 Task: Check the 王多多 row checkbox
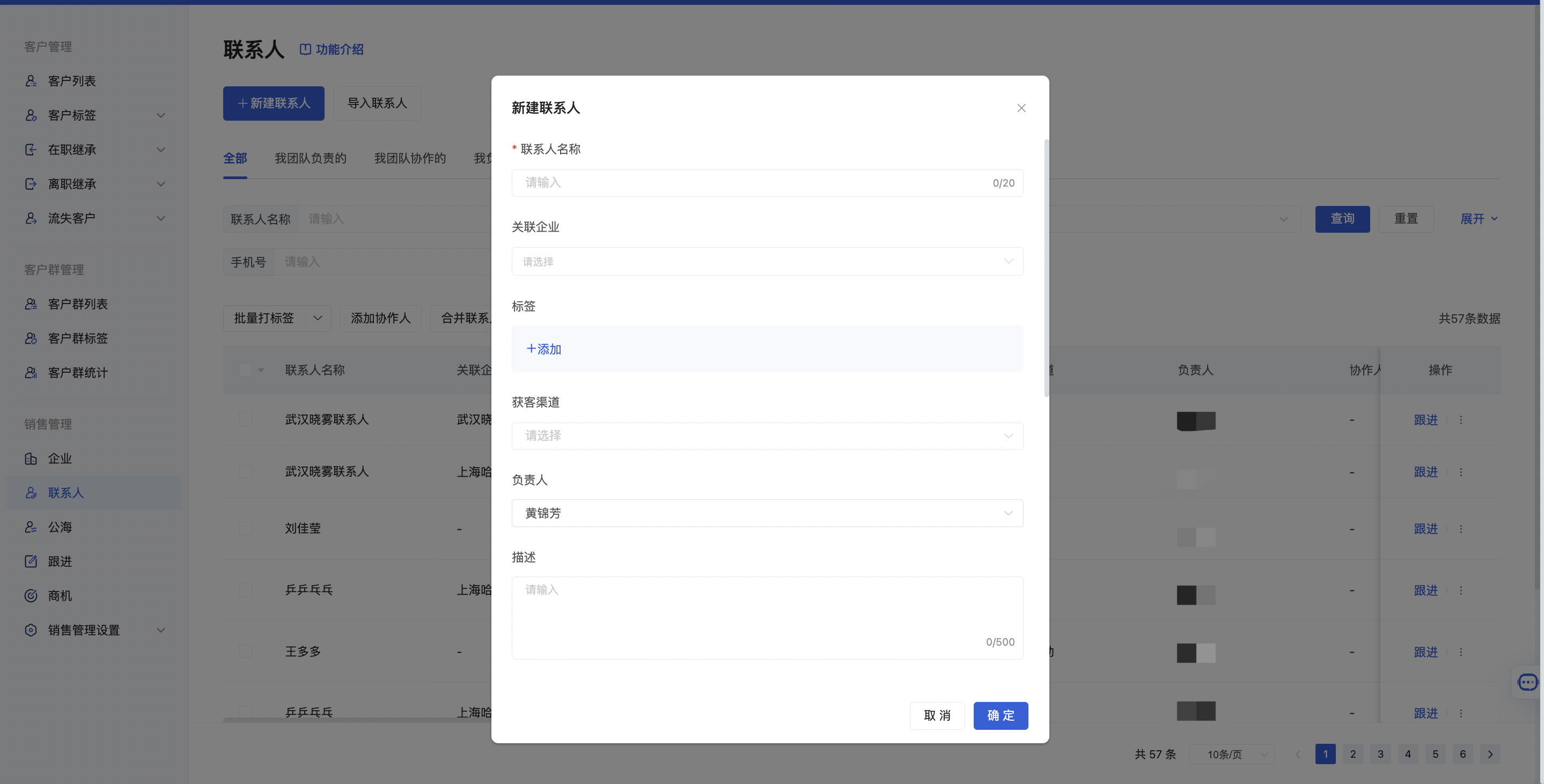[x=245, y=651]
